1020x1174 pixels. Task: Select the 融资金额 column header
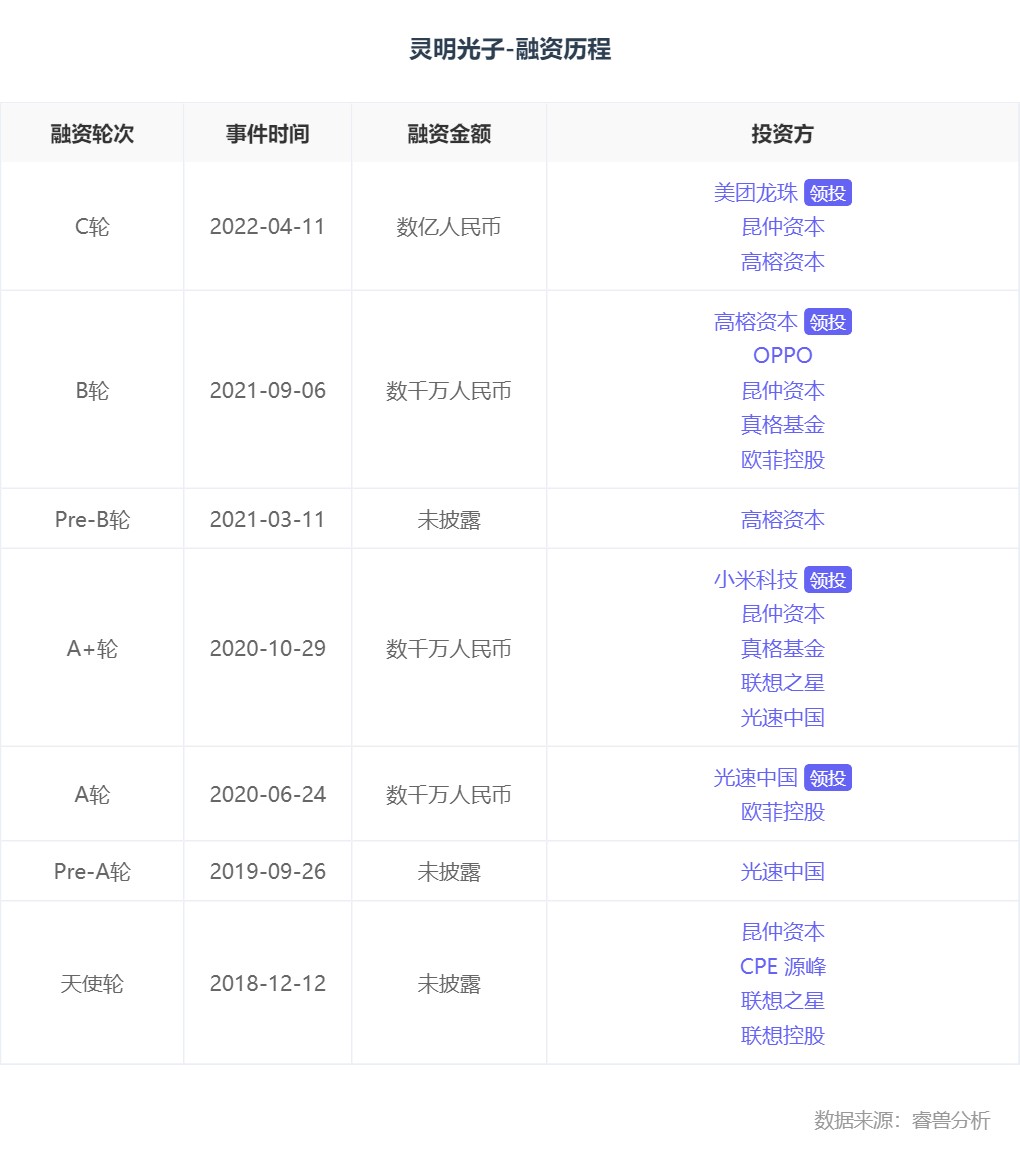449,134
